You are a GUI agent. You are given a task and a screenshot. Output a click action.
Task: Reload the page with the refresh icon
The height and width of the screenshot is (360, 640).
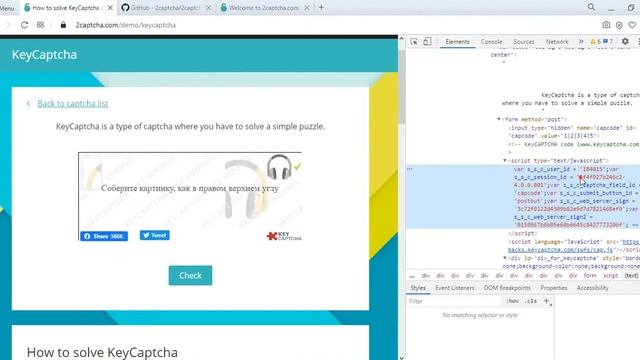click(x=24, y=25)
